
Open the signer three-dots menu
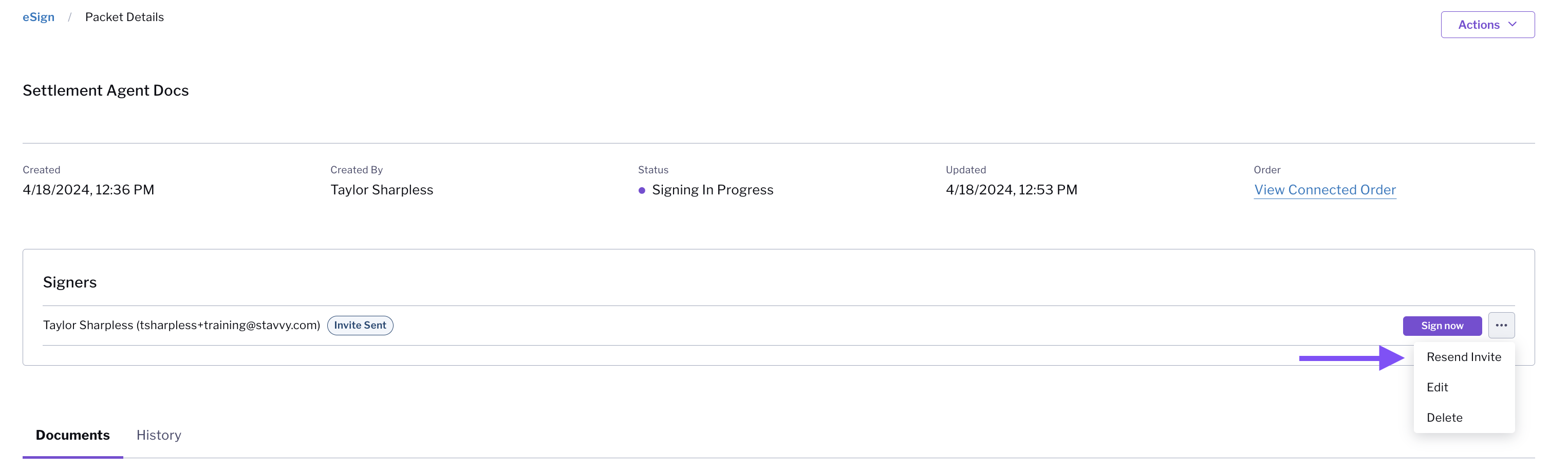(x=1501, y=326)
